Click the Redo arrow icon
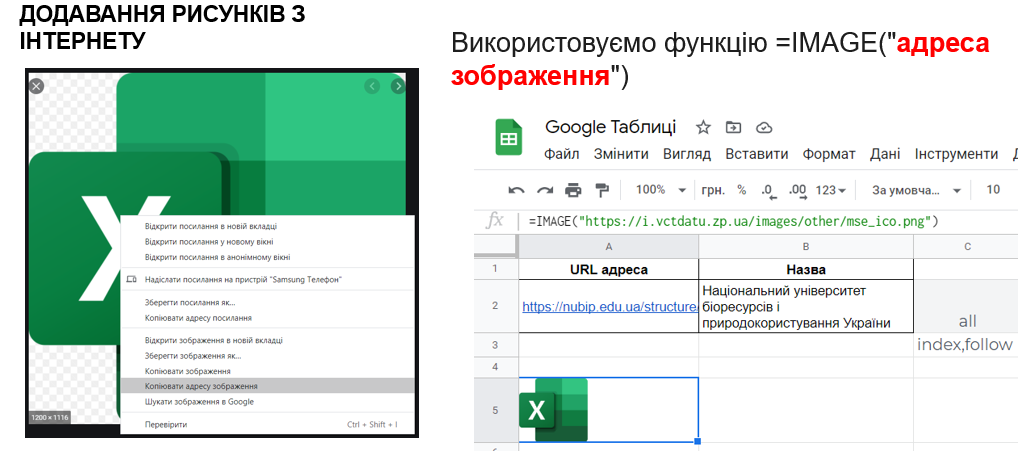 [545, 190]
